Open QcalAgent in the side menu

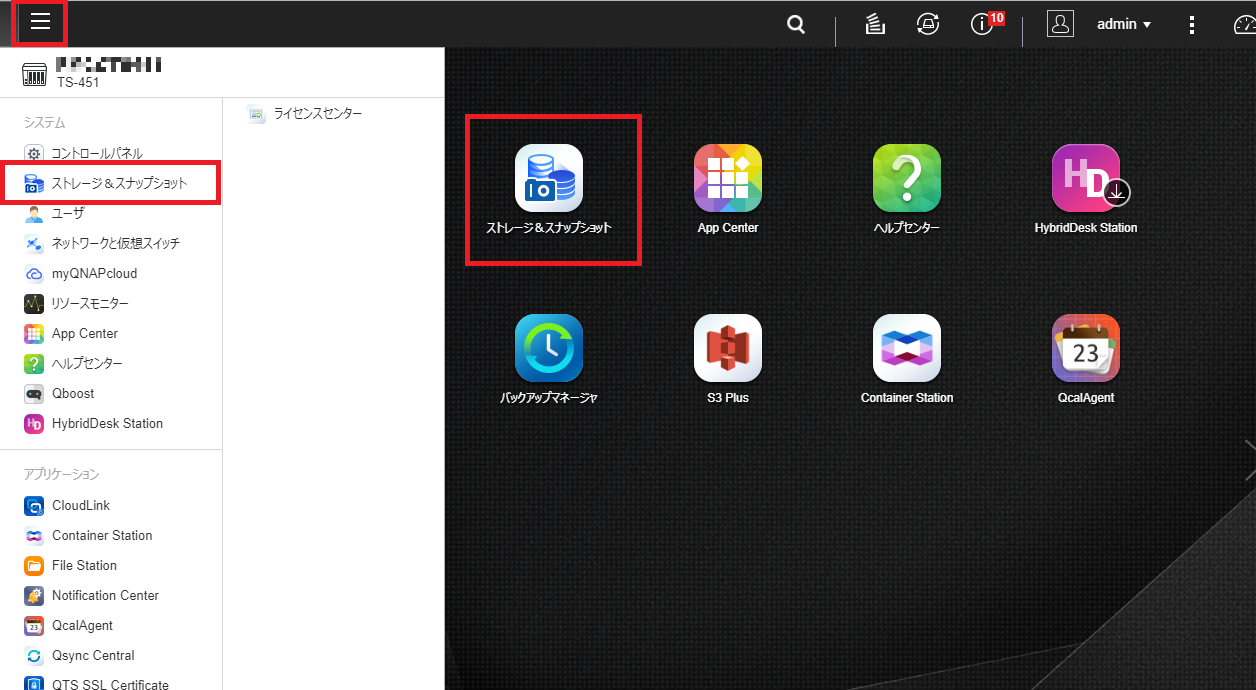[x=69, y=626]
